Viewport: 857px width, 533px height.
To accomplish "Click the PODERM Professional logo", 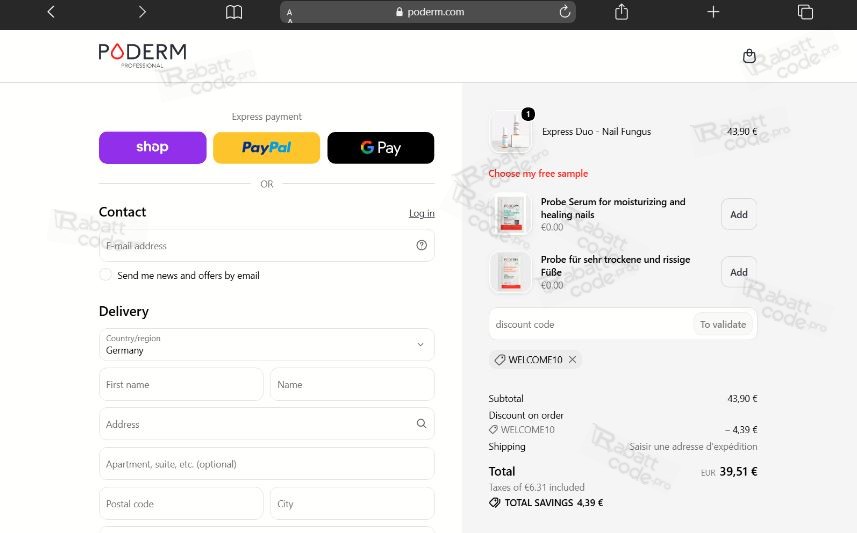I will (142, 55).
